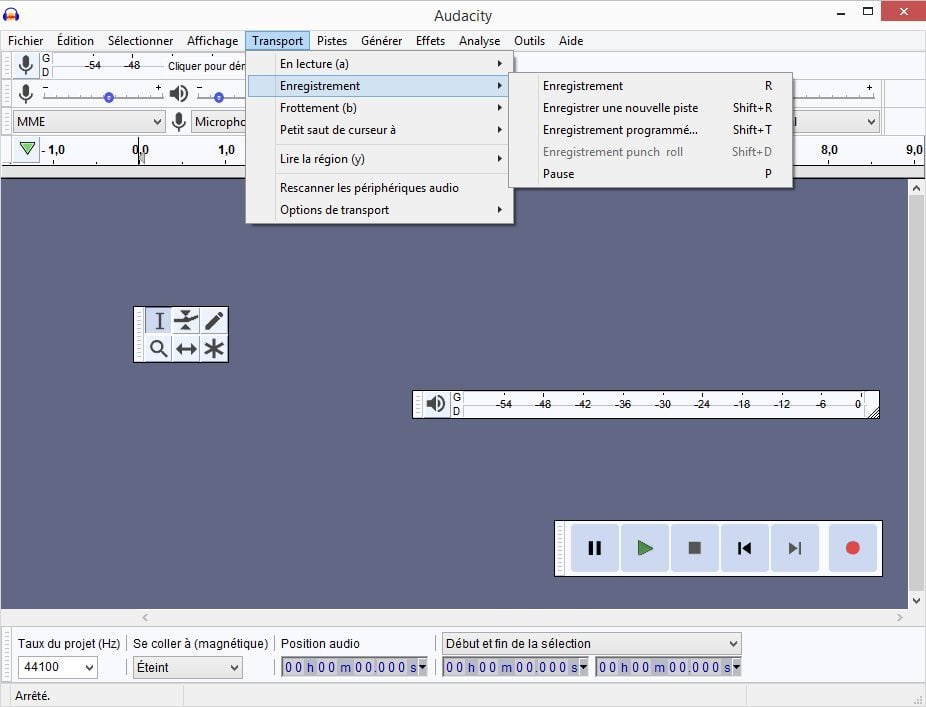Click the playback meter speaker icon
926x707 pixels.
(x=436, y=404)
